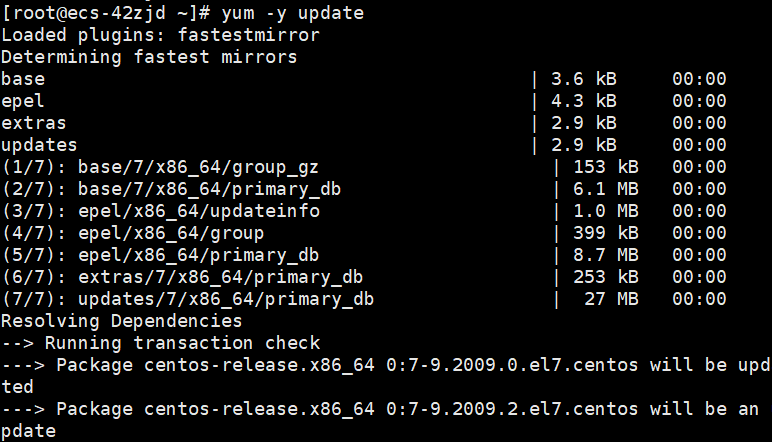Click the 'Loaded plugins: fastestmirror' line

(161, 35)
